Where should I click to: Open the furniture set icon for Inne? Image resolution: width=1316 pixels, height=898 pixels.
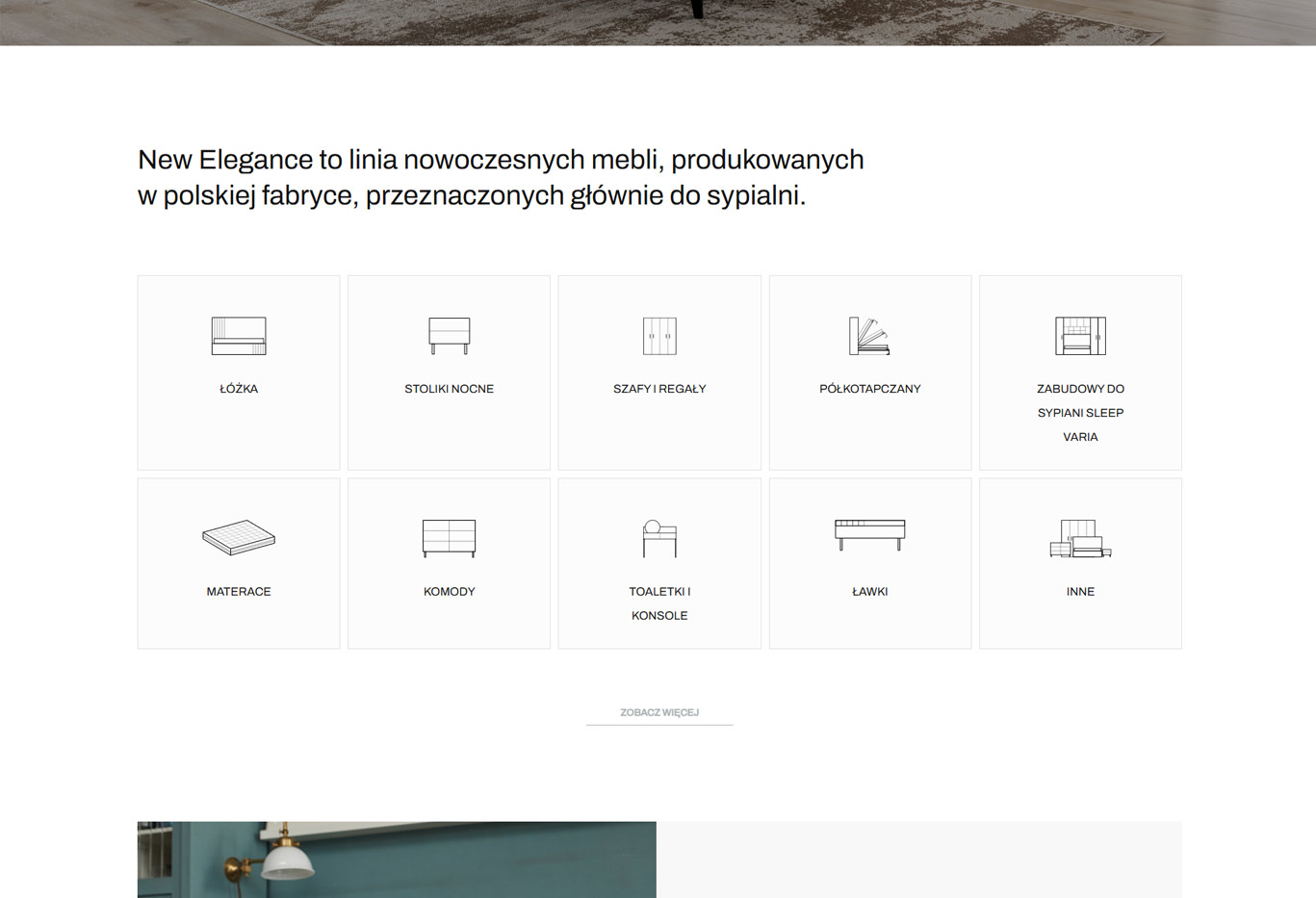point(1080,538)
